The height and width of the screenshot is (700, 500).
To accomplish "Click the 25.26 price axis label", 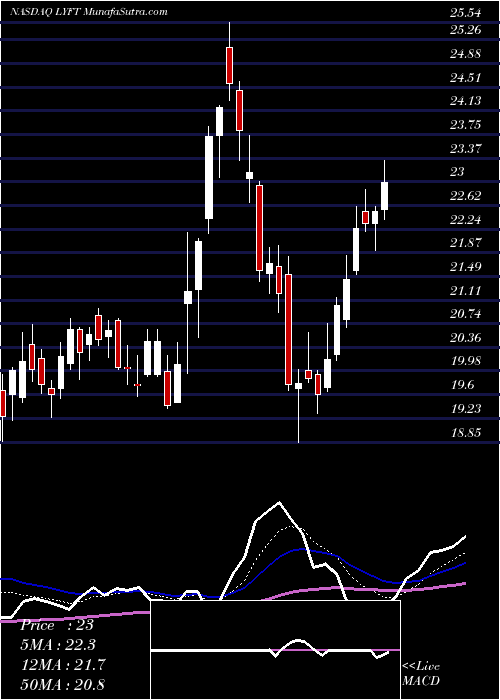I will pyautogui.click(x=466, y=30).
